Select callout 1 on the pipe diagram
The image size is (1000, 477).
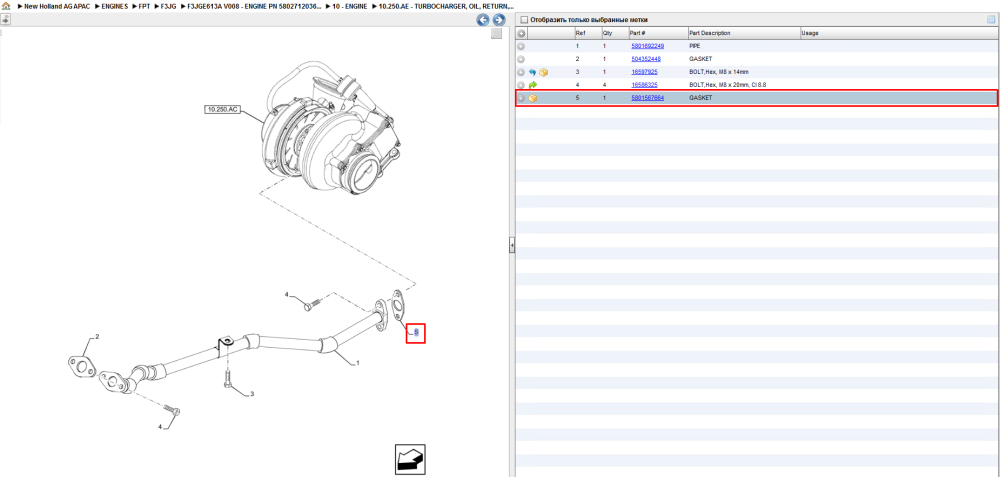357,363
